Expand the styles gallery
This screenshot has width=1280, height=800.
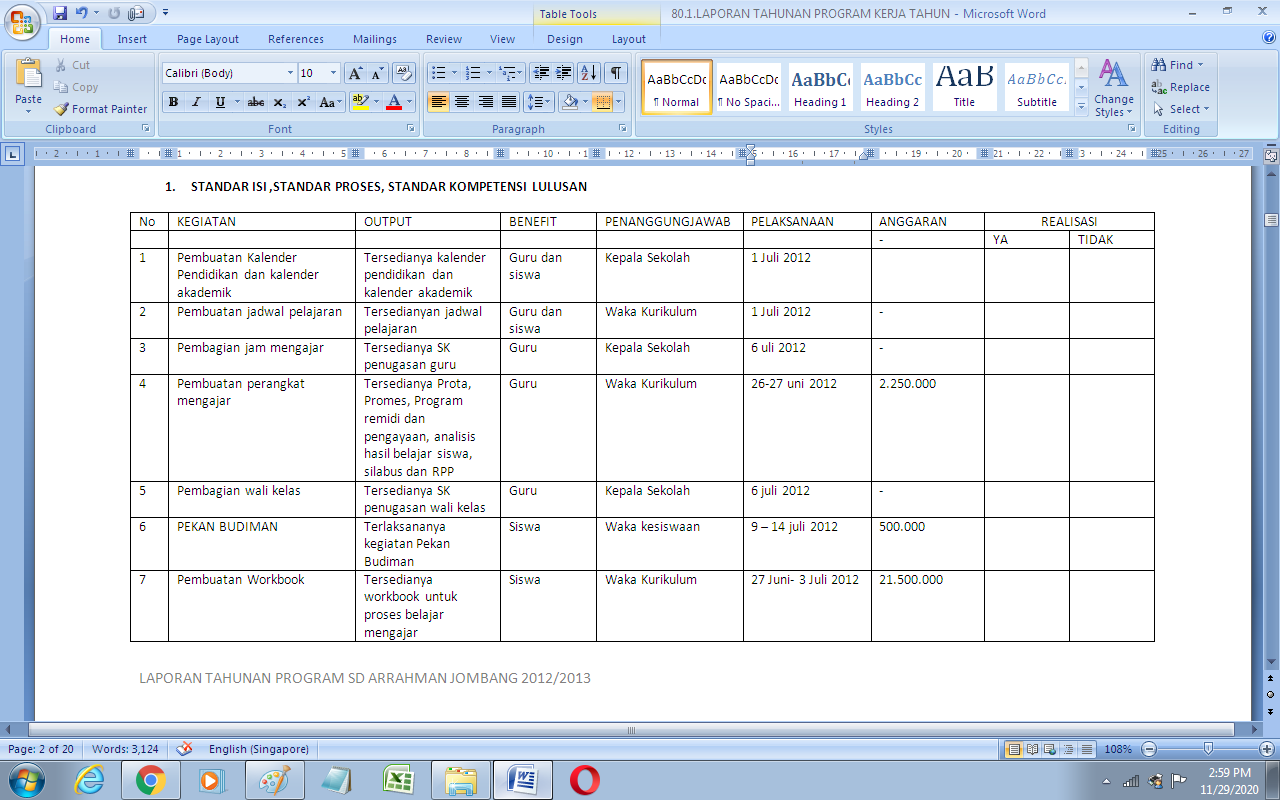tap(1081, 106)
